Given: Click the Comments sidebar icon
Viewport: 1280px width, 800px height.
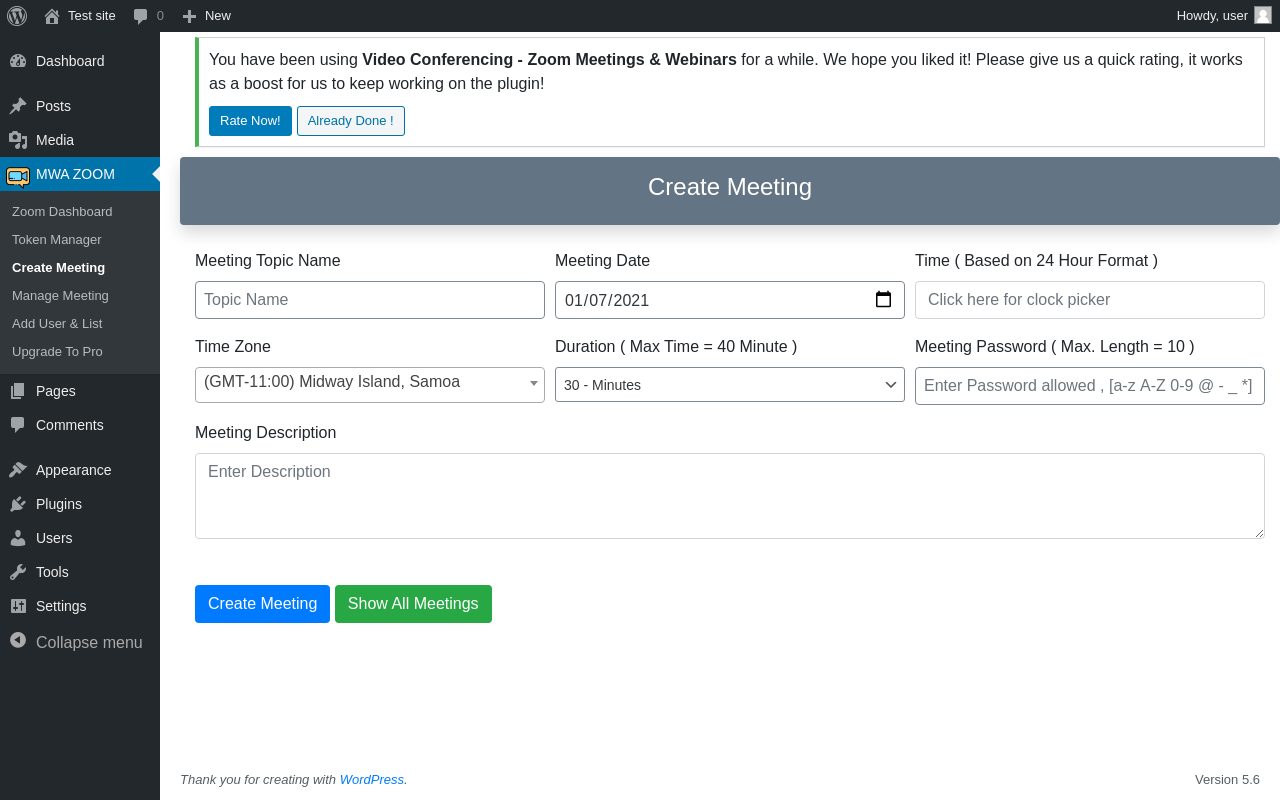Looking at the screenshot, I should (x=18, y=425).
